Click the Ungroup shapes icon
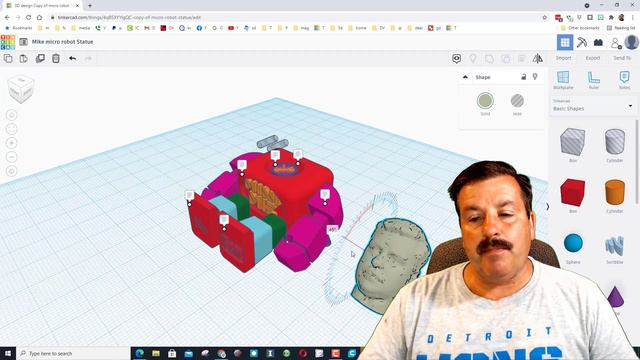640x360 pixels. (x=505, y=58)
